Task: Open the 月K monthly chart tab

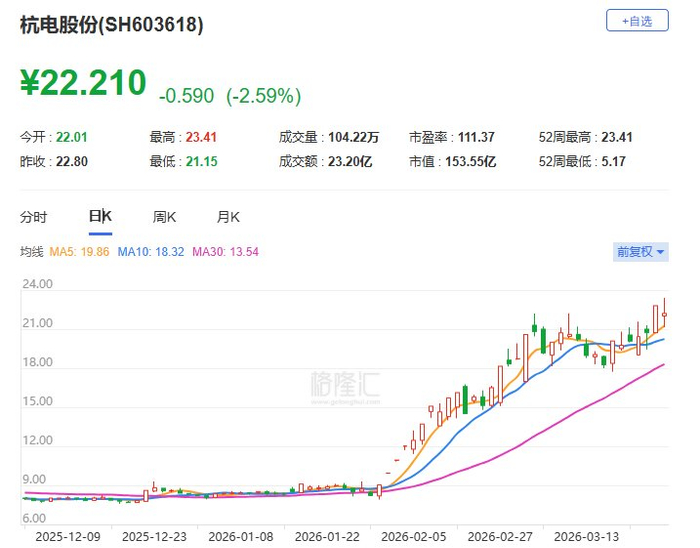Action: click(x=228, y=217)
